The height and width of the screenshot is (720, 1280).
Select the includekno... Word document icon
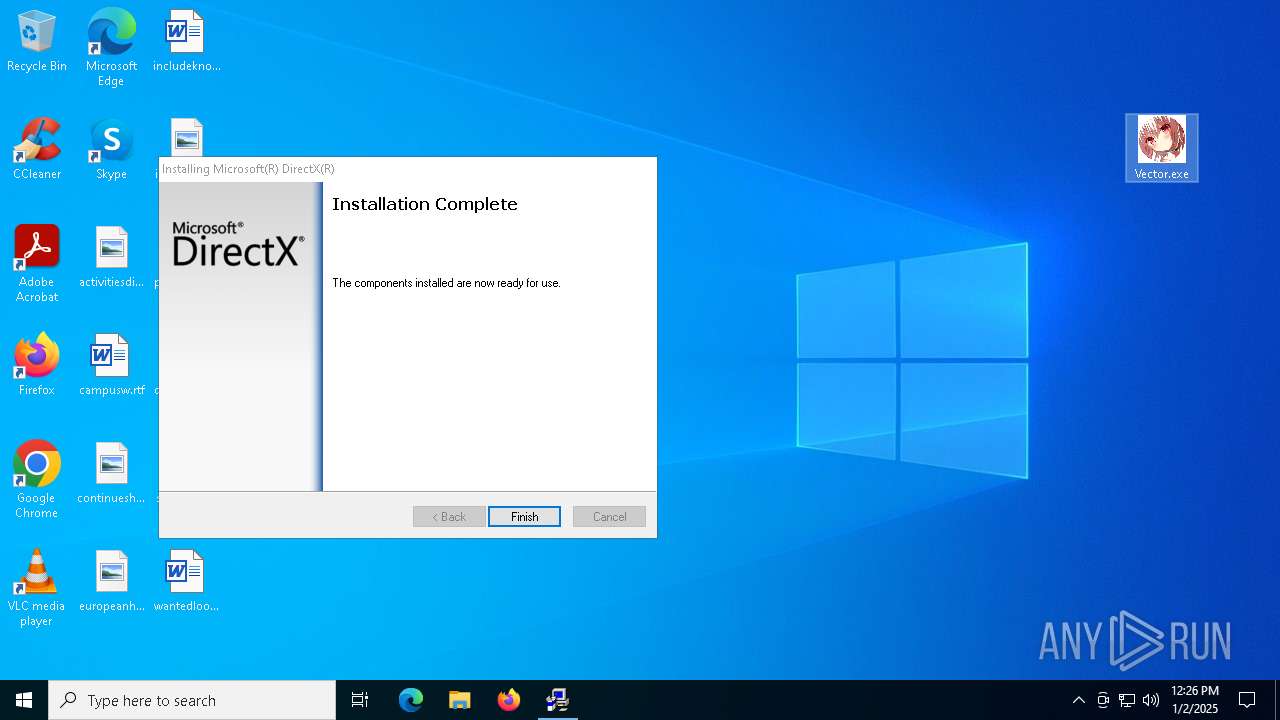pos(186,42)
